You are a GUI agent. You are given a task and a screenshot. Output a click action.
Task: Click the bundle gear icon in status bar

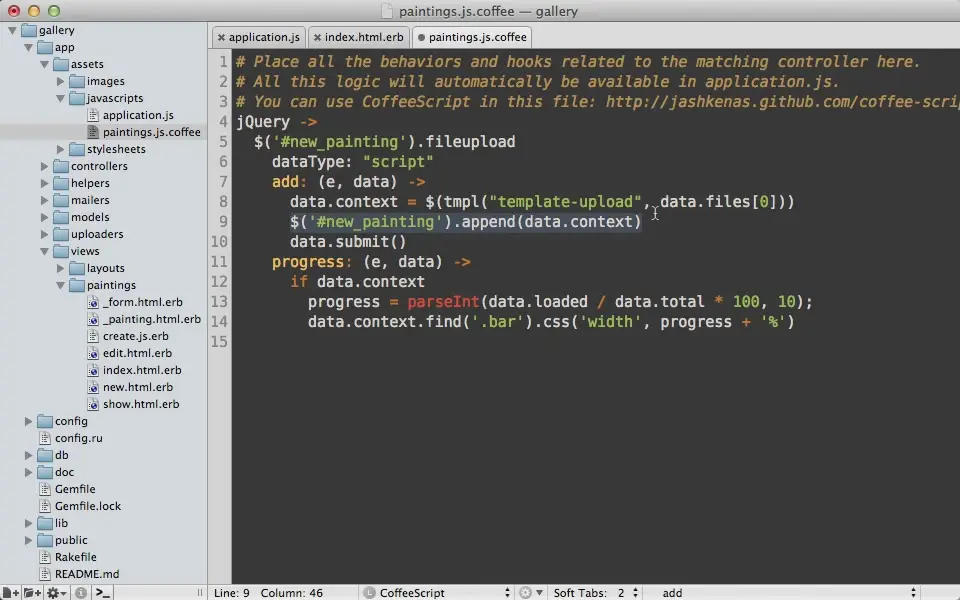pyautogui.click(x=530, y=593)
